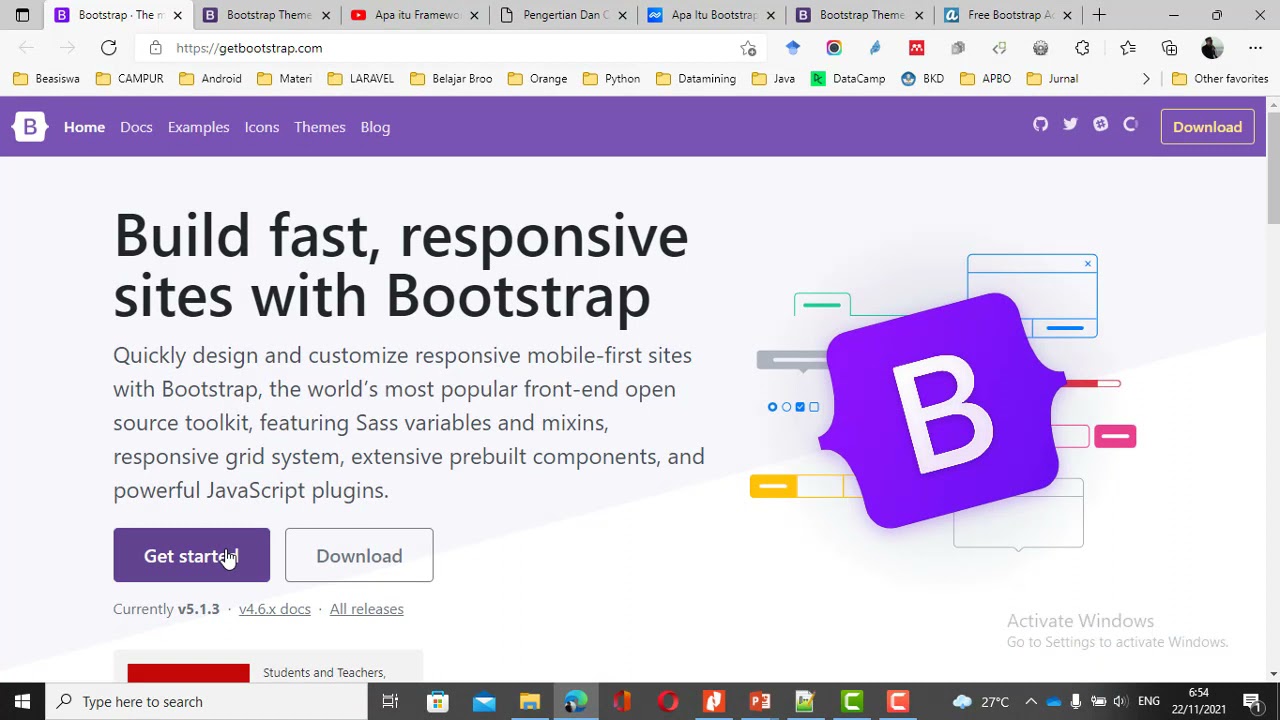Viewport: 1280px width, 720px height.
Task: Click the user profile avatar
Action: click(1212, 48)
